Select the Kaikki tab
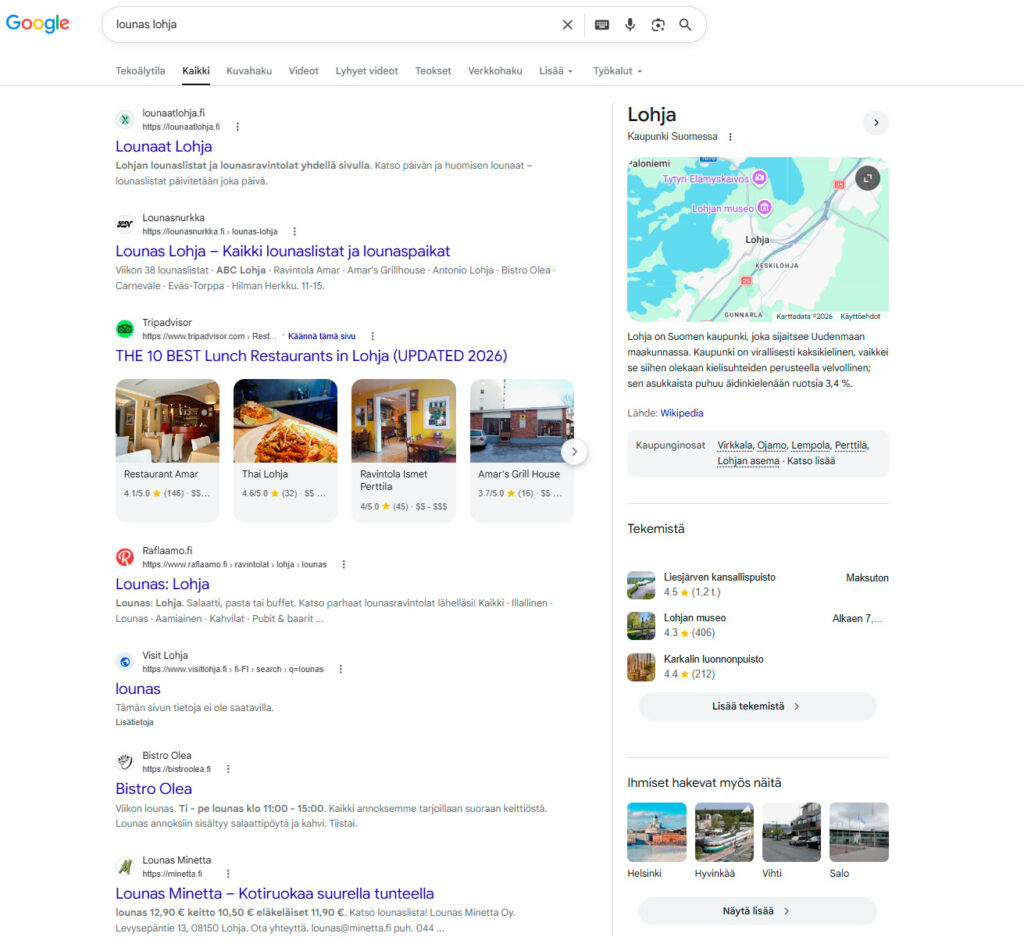 point(196,71)
